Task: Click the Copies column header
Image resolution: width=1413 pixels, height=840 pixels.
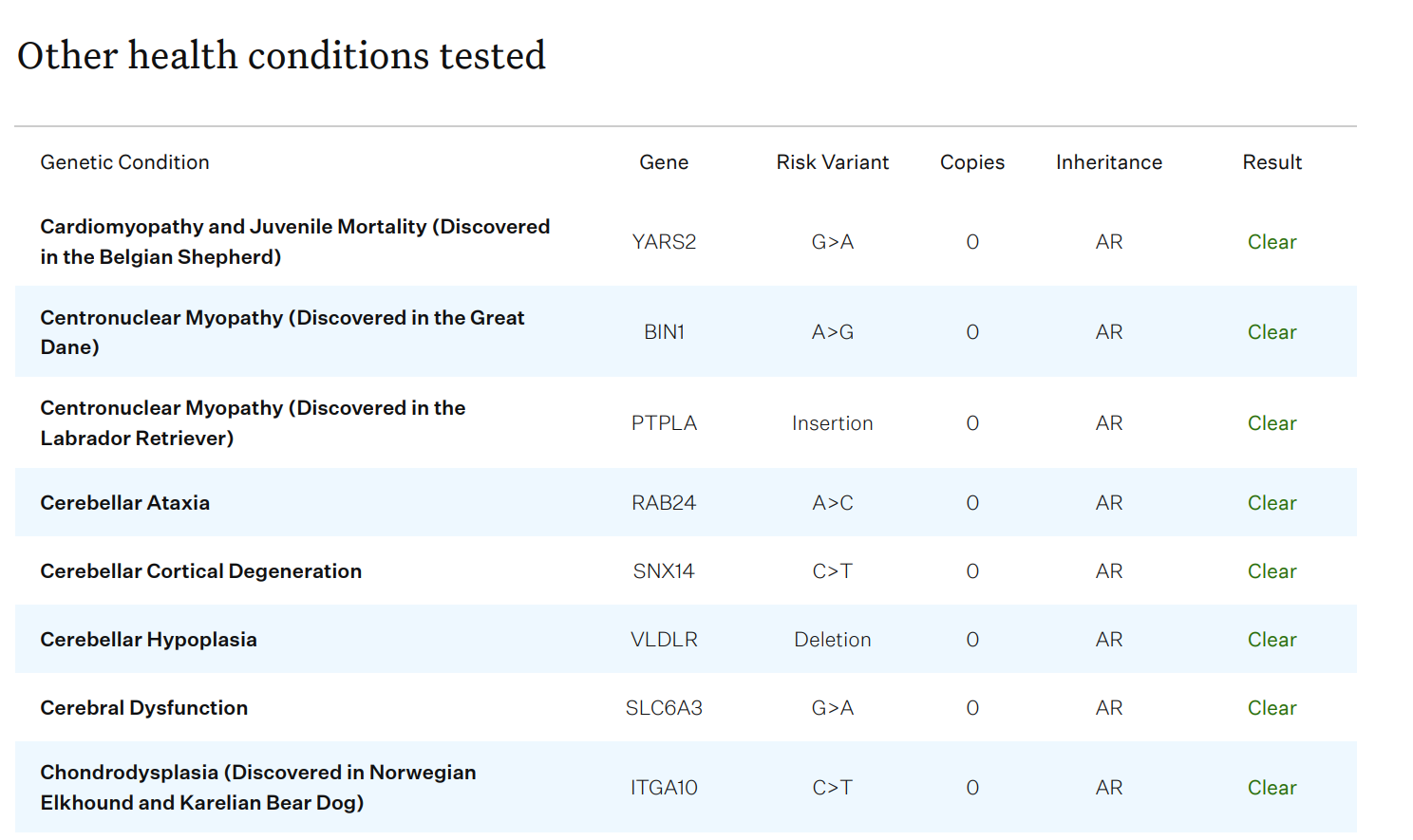Action: pyautogui.click(x=972, y=162)
